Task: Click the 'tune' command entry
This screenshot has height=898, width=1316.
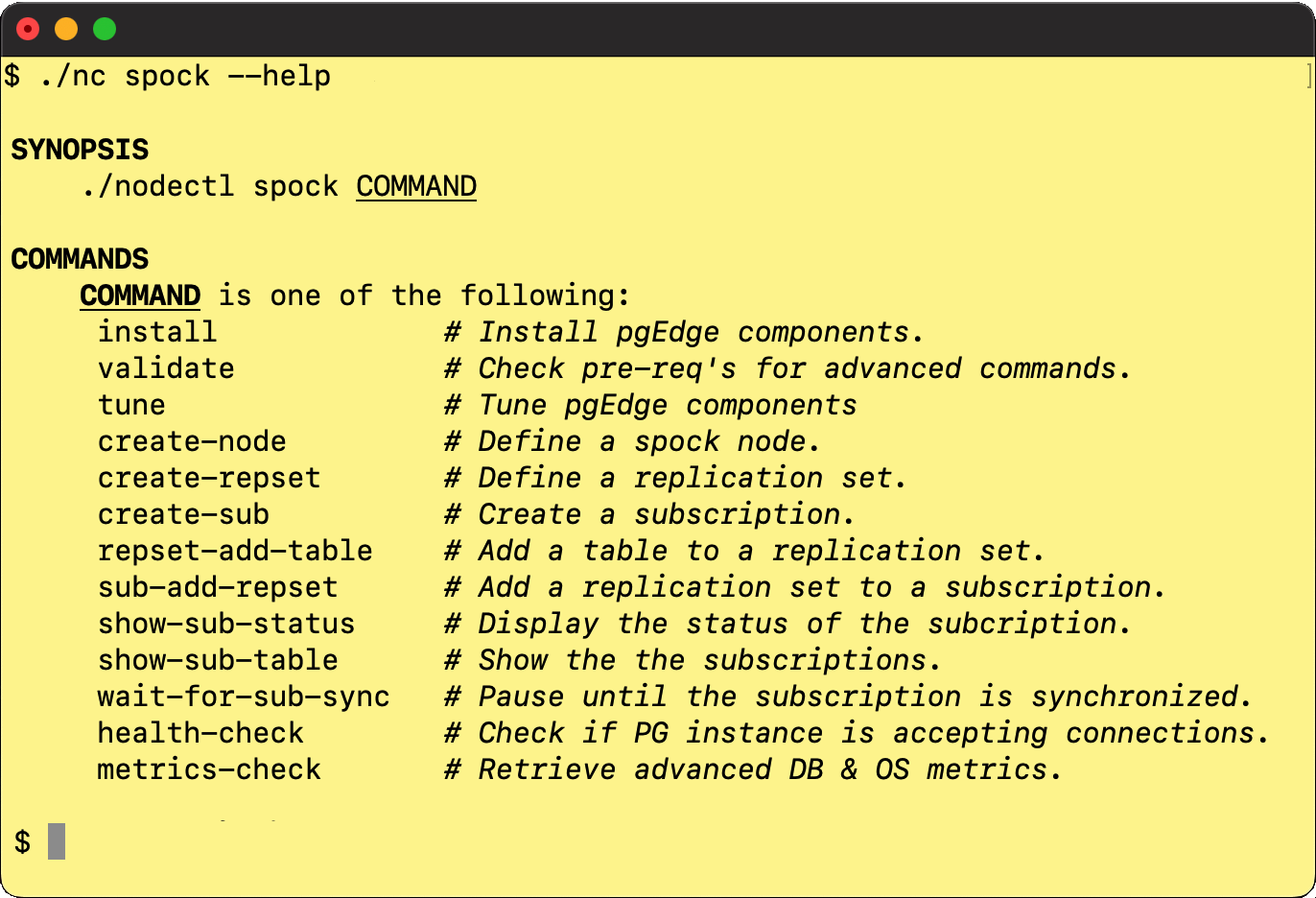Action: tap(131, 405)
